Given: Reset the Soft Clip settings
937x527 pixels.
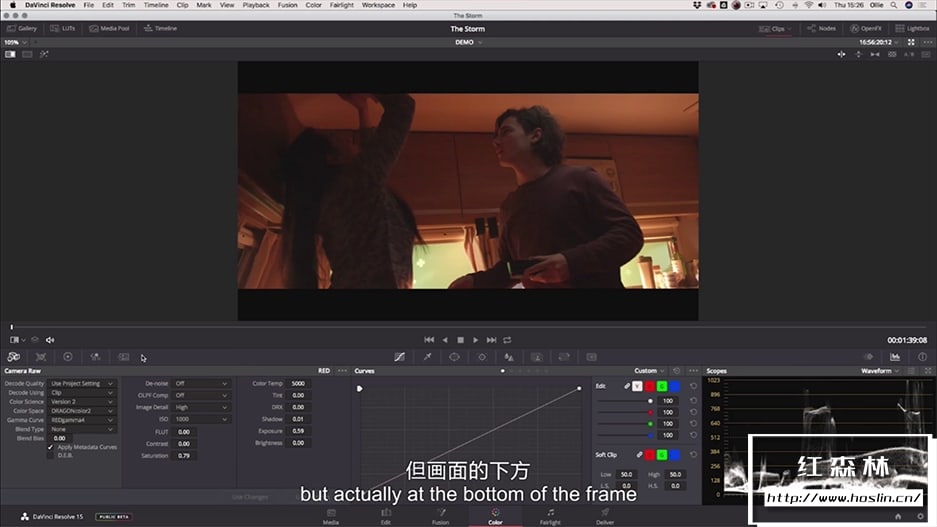Looking at the screenshot, I should click(693, 455).
